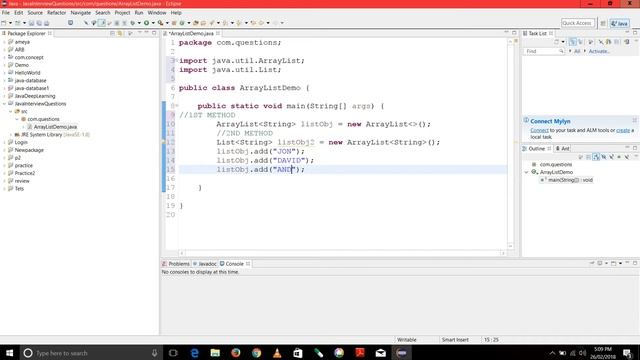Select ArrayListDemo.java in Package Explorer
Image resolution: width=640 pixels, height=360 pixels.
click(55, 127)
